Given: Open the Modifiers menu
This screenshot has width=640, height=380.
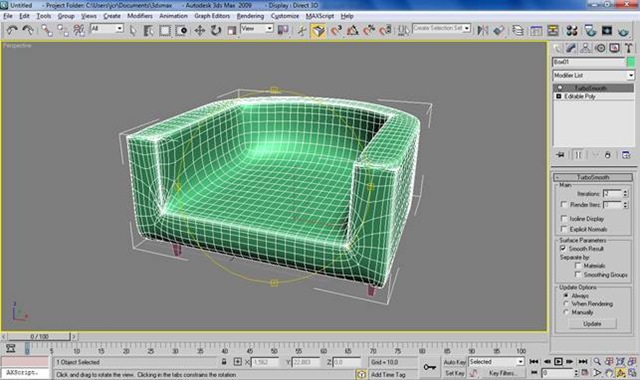Looking at the screenshot, I should [140, 16].
